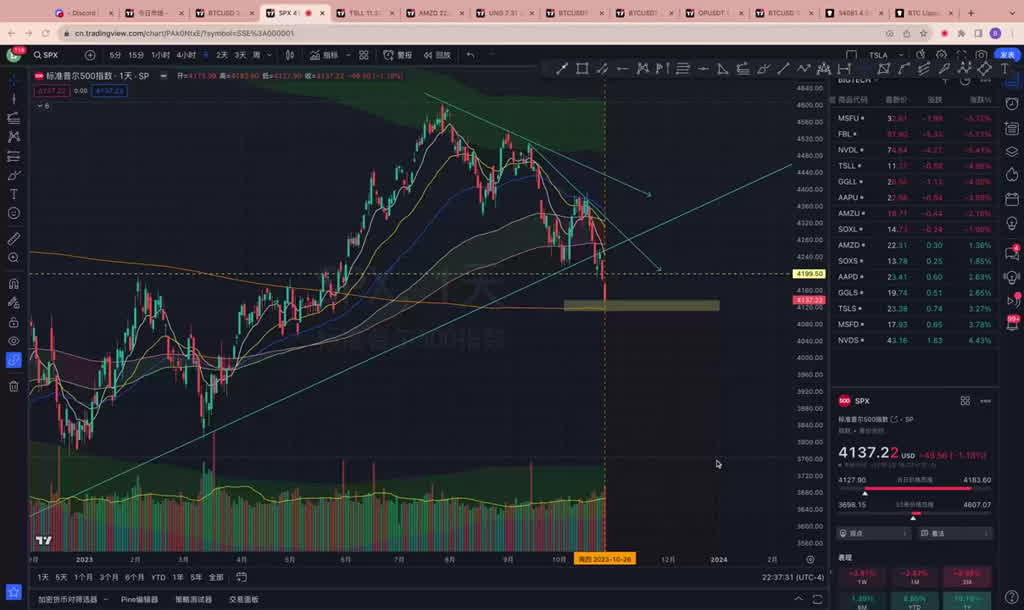1024x610 pixels.
Task: Click the add symbol plus icon
Action: click(91, 55)
